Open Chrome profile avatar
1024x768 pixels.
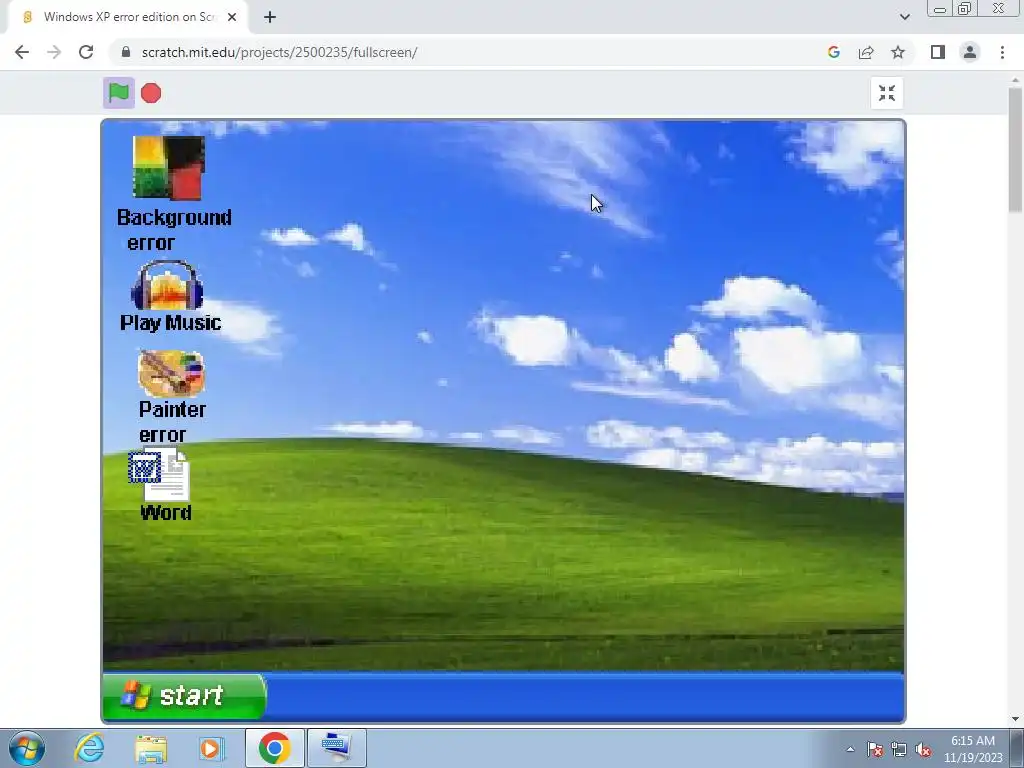(x=970, y=52)
